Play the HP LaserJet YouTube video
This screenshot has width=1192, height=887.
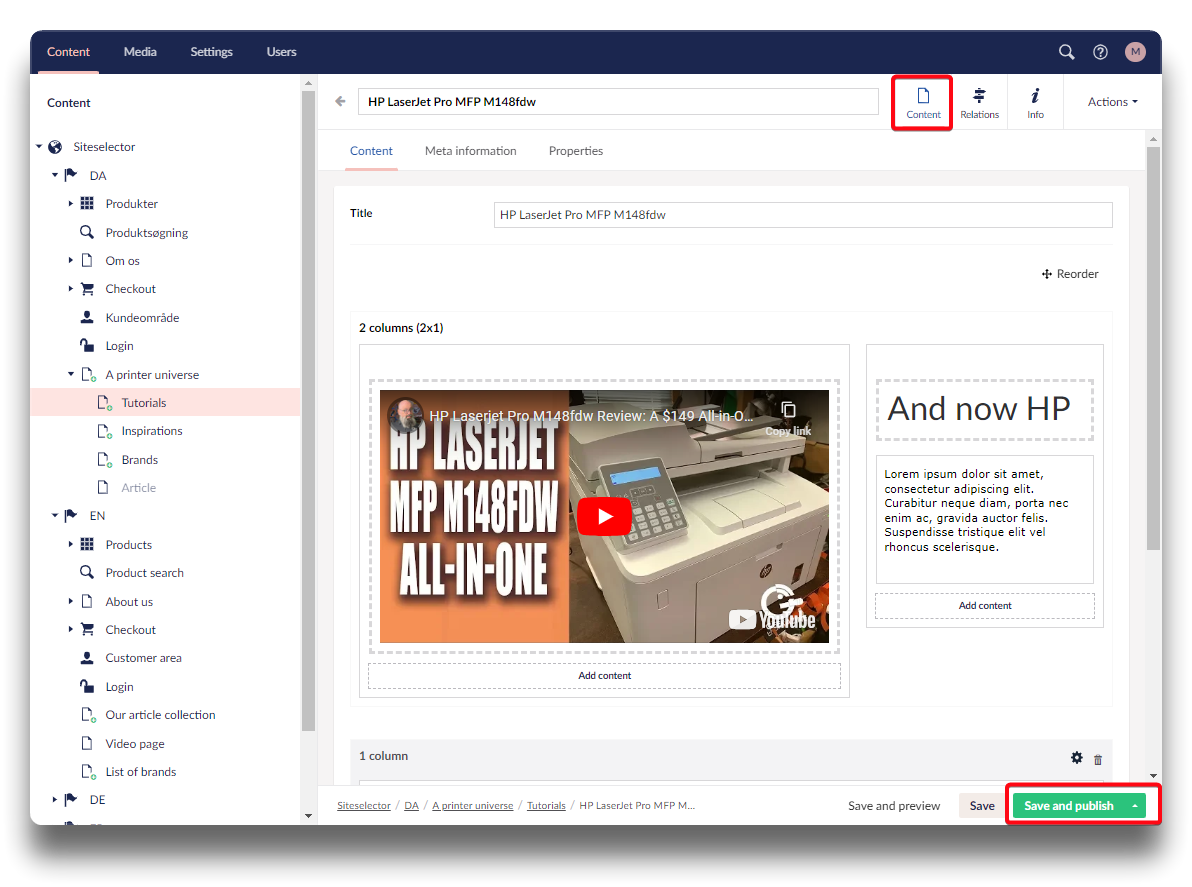click(604, 517)
